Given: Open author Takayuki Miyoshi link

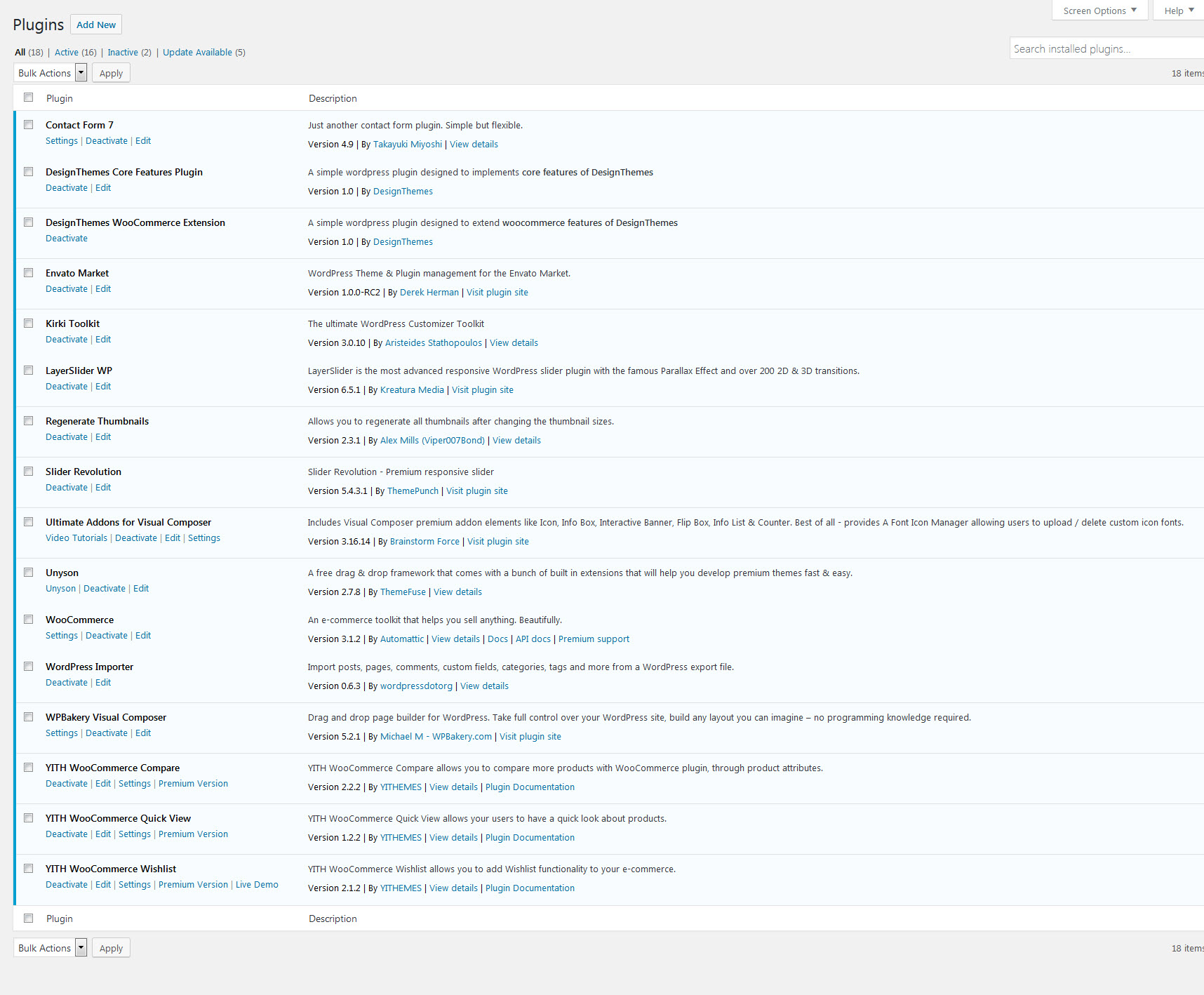Looking at the screenshot, I should 408,145.
